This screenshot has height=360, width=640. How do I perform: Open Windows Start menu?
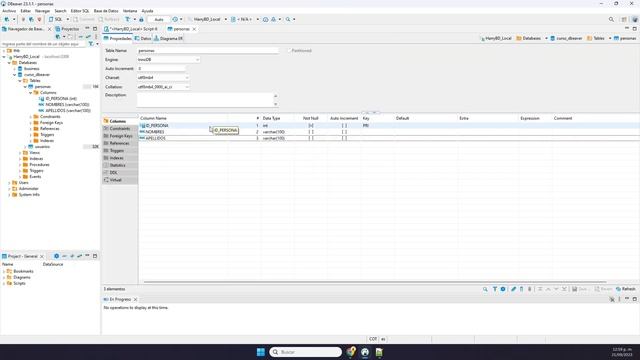tap(261, 352)
